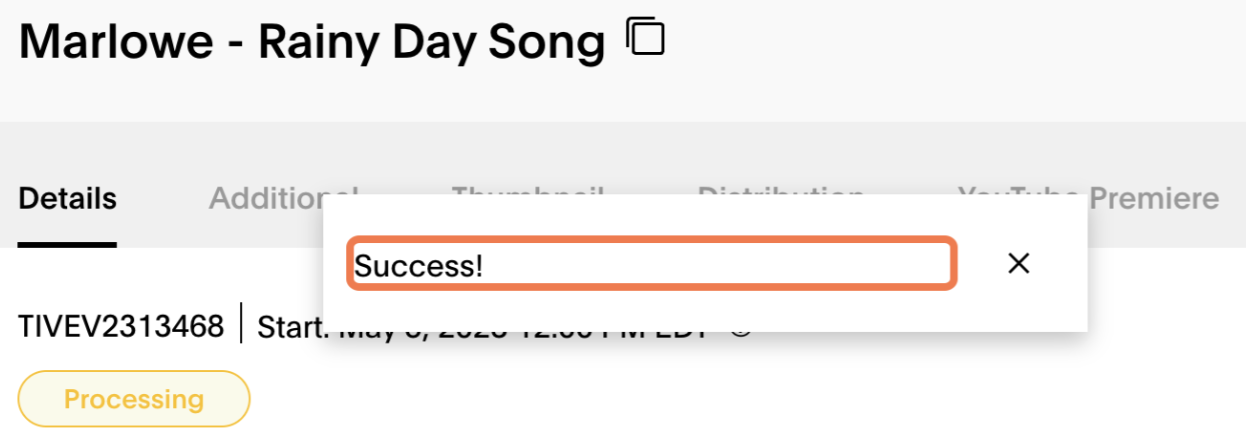The width and height of the screenshot is (1246, 436).
Task: Click Rainy Day Song in the title
Action: pyautogui.click(x=432, y=44)
